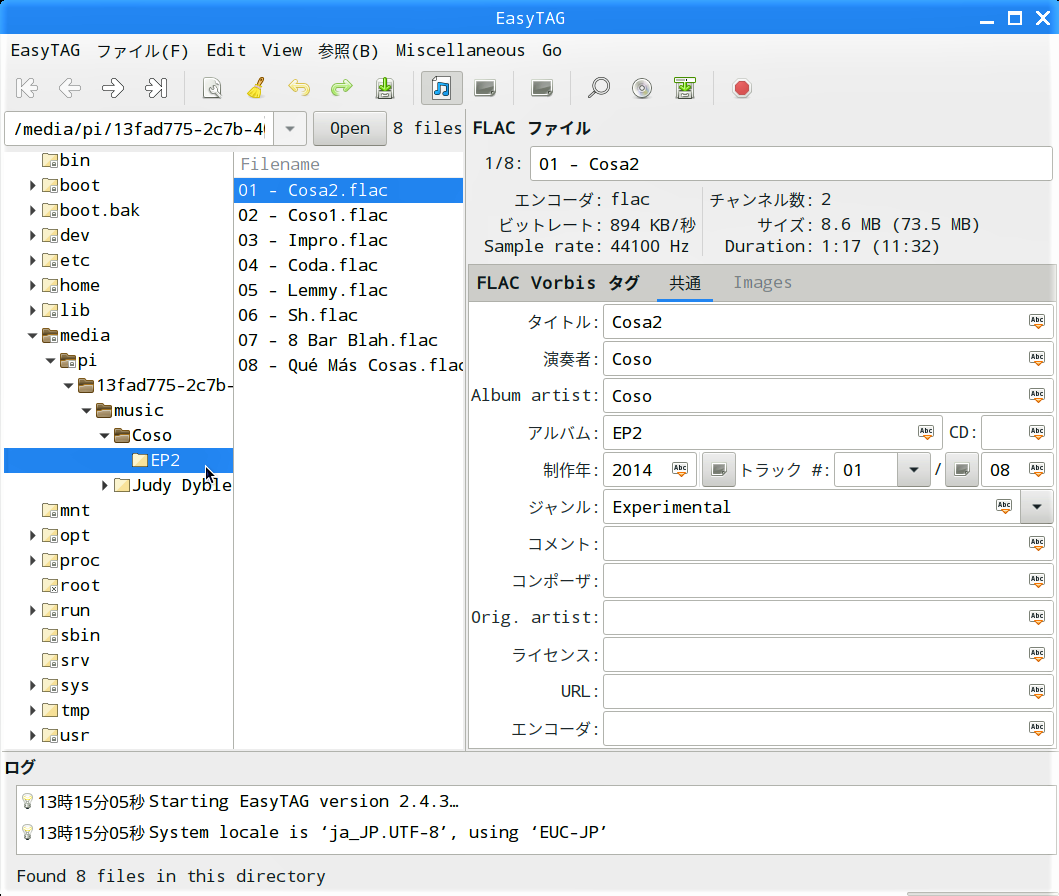Apply year 制作年 field Abc icon
The height and width of the screenshot is (896, 1059).
pos(680,470)
